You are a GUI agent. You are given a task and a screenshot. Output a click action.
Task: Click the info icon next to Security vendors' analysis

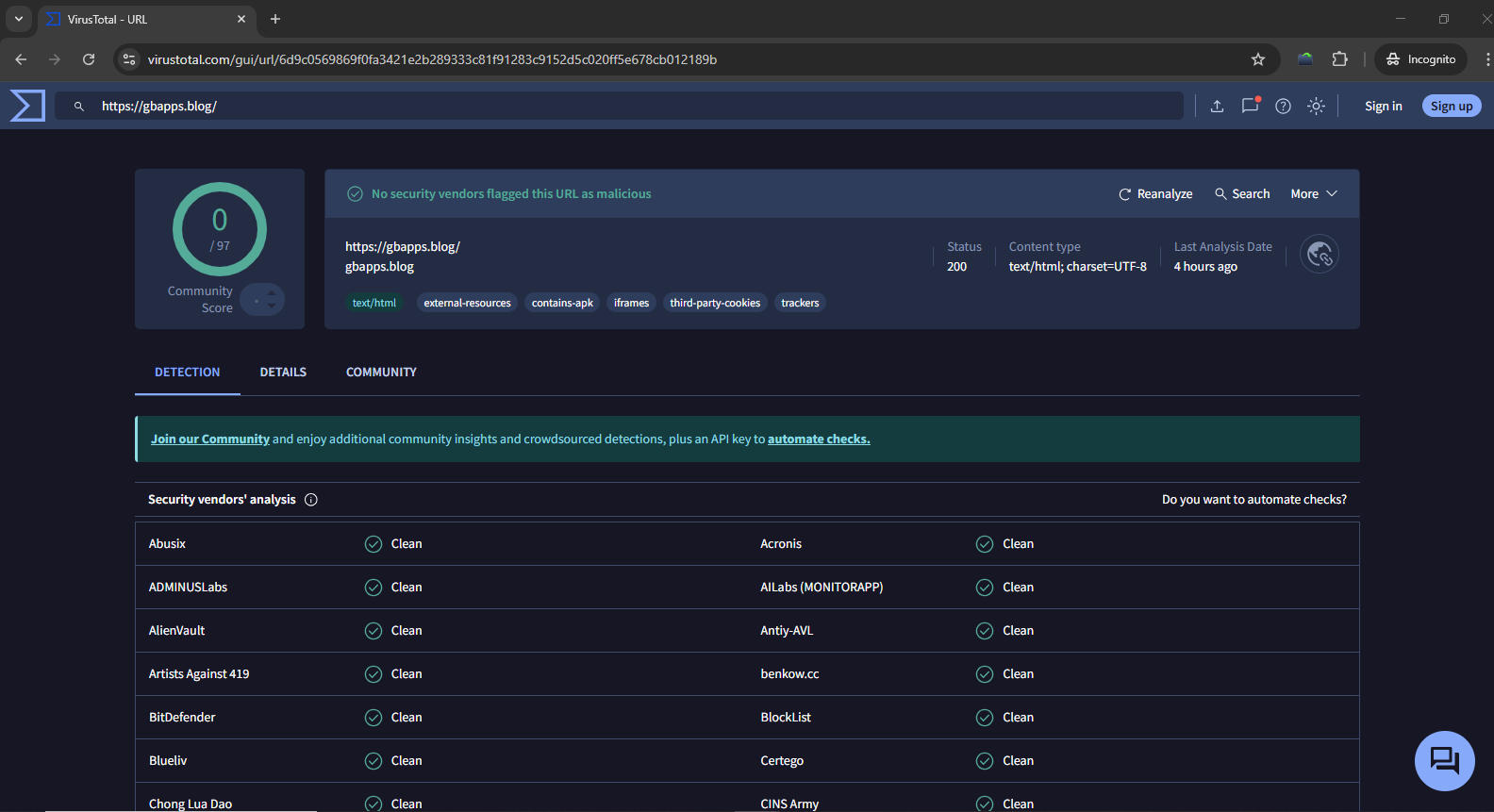311,500
